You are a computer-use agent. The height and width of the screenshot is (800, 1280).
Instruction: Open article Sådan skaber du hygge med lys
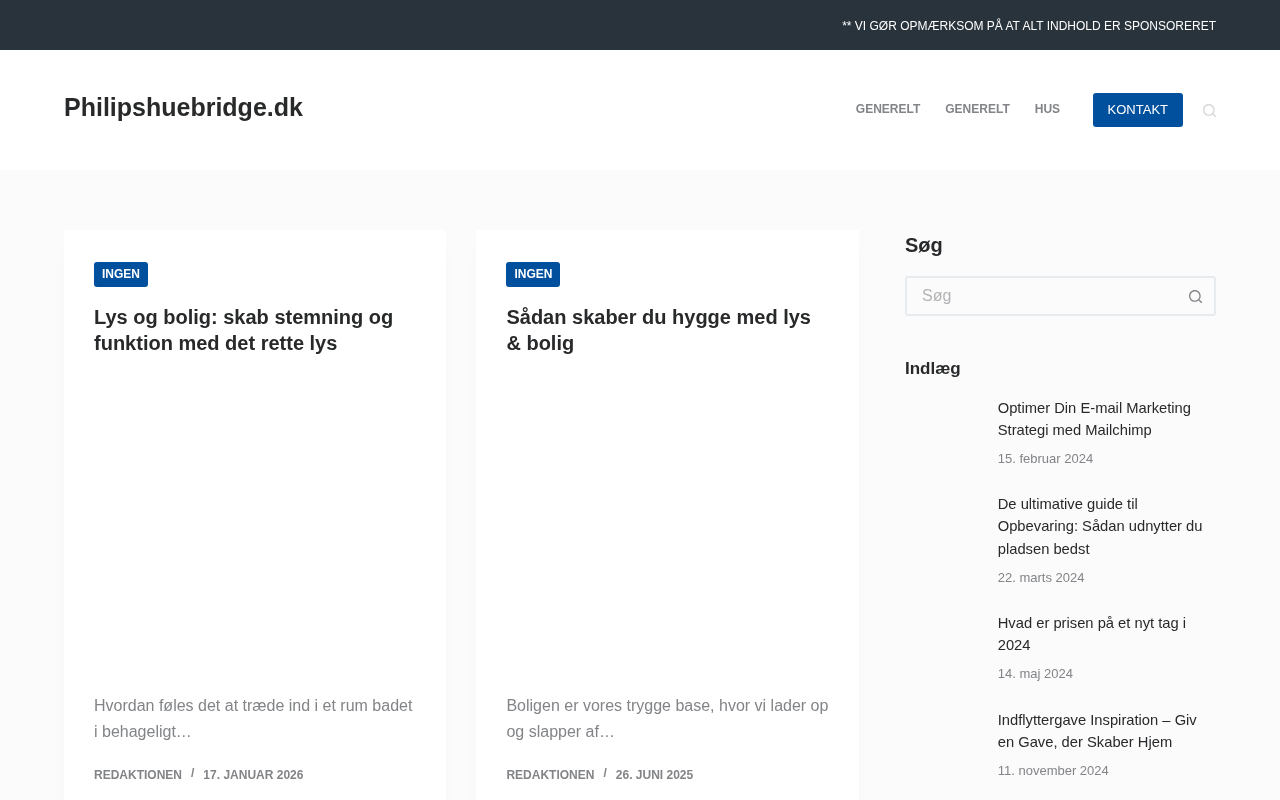tap(658, 330)
